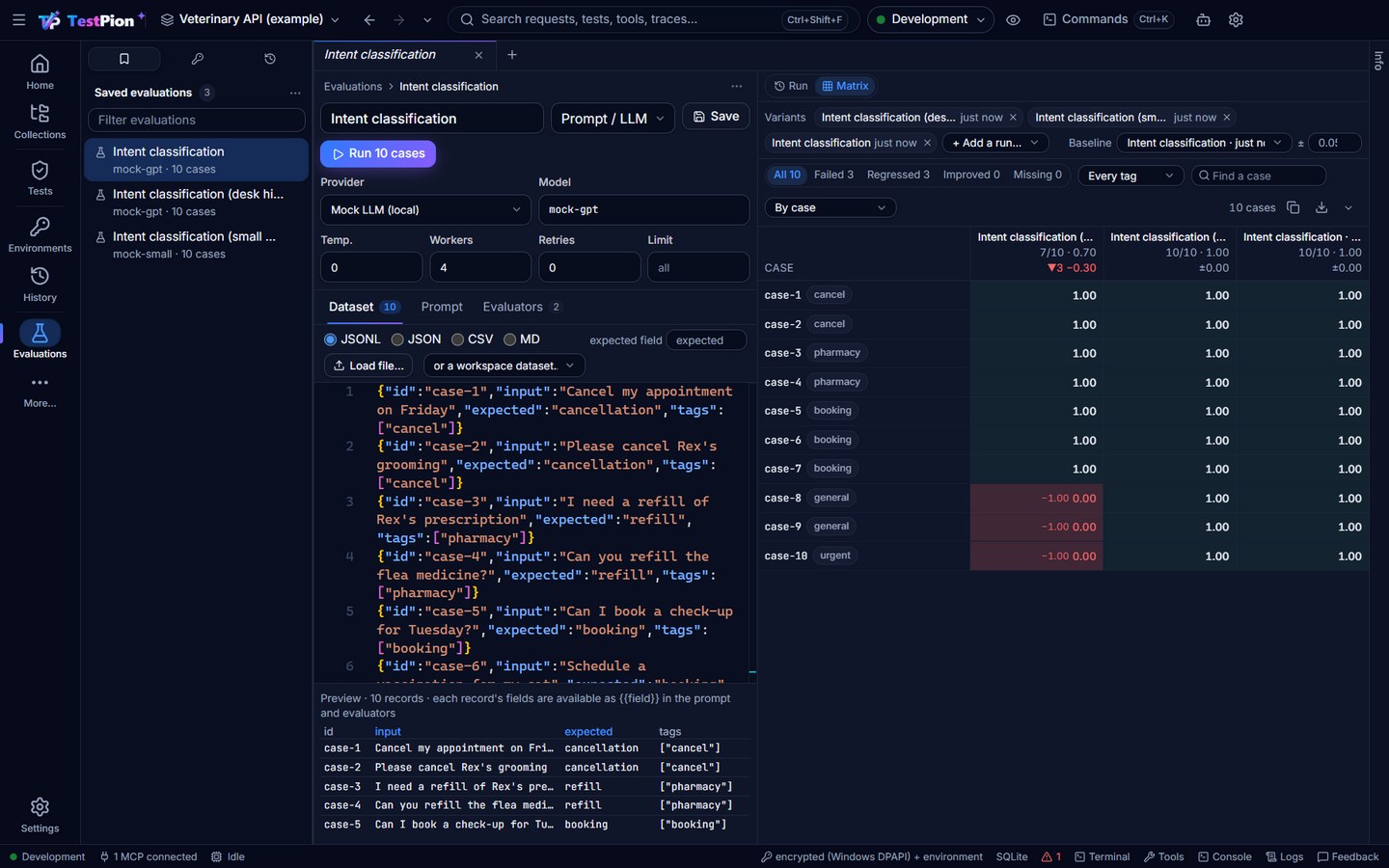The image size is (1389, 868).
Task: Open the hamburger menu in the top bar
Action: click(x=18, y=19)
